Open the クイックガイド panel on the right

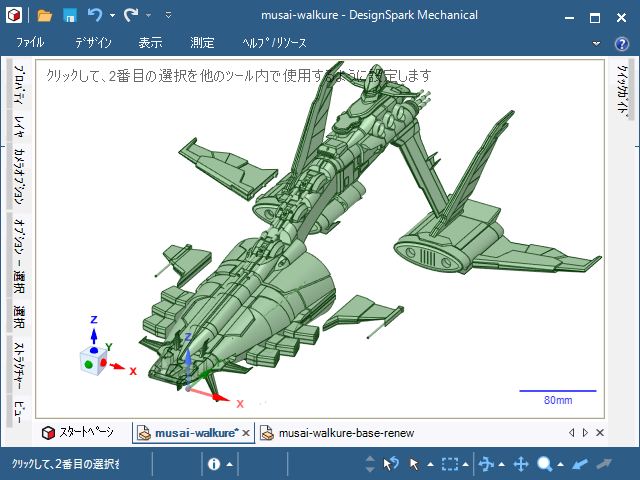(x=622, y=90)
